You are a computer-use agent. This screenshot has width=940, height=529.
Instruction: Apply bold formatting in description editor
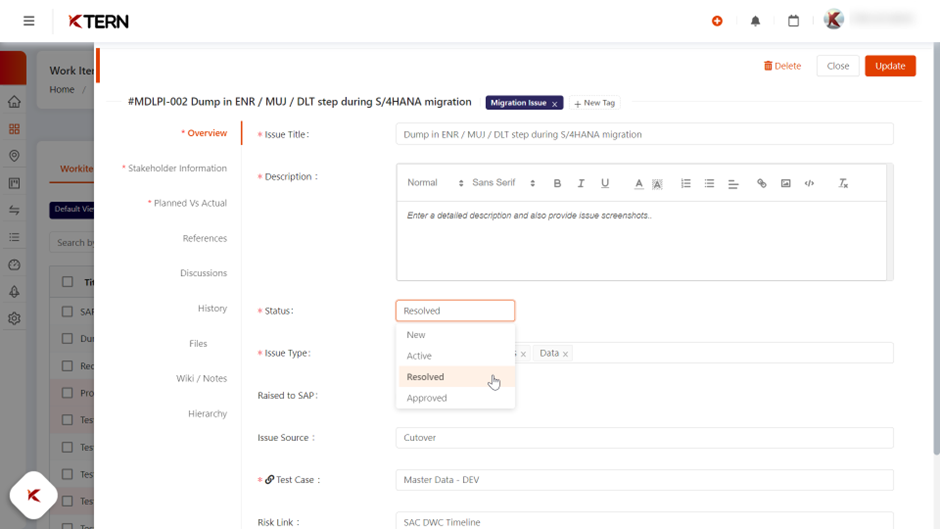557,184
